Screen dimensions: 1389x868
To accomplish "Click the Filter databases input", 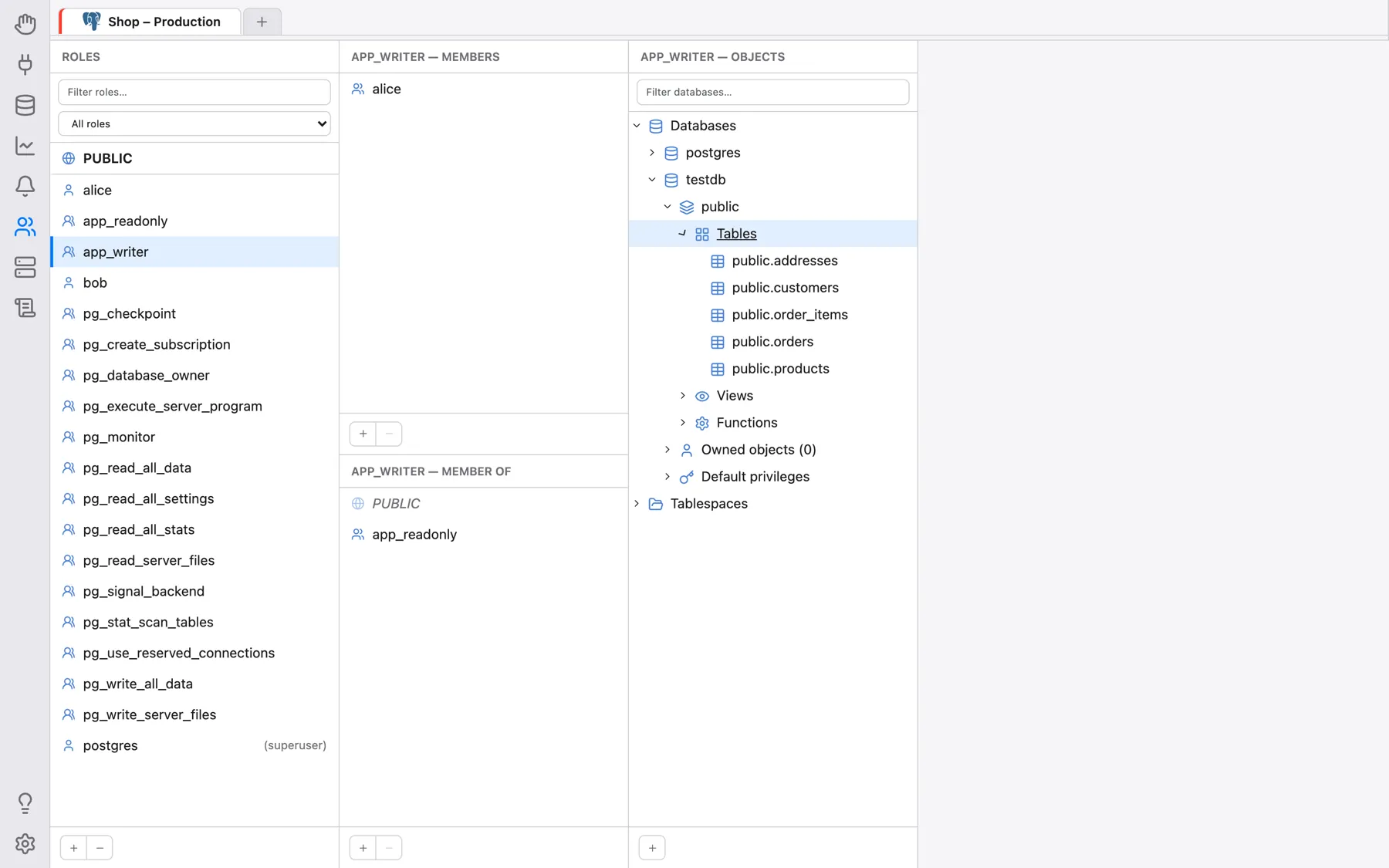I will [772, 92].
